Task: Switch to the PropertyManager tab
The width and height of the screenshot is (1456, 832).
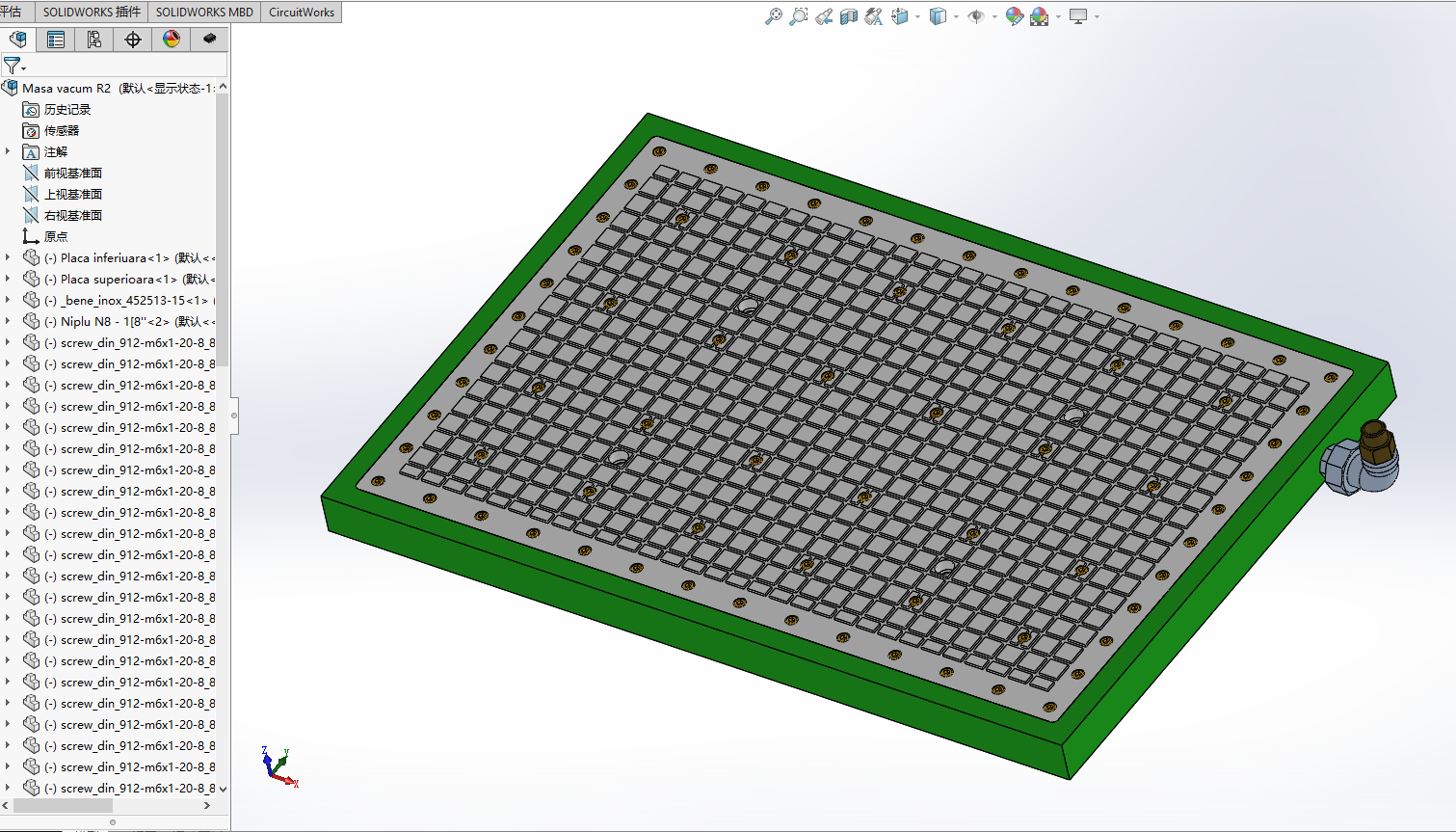Action: pyautogui.click(x=56, y=39)
